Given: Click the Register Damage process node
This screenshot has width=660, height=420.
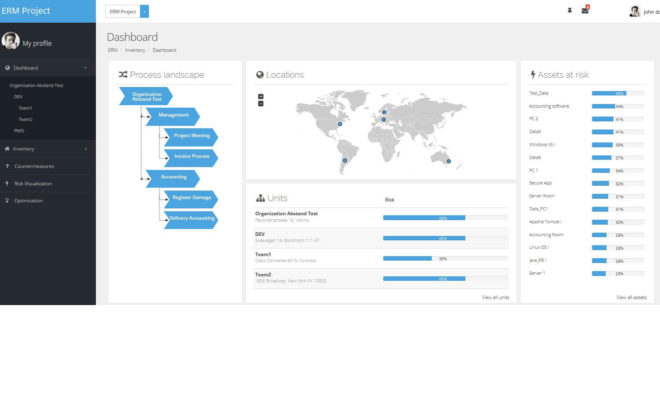Looking at the screenshot, I should pos(191,199).
